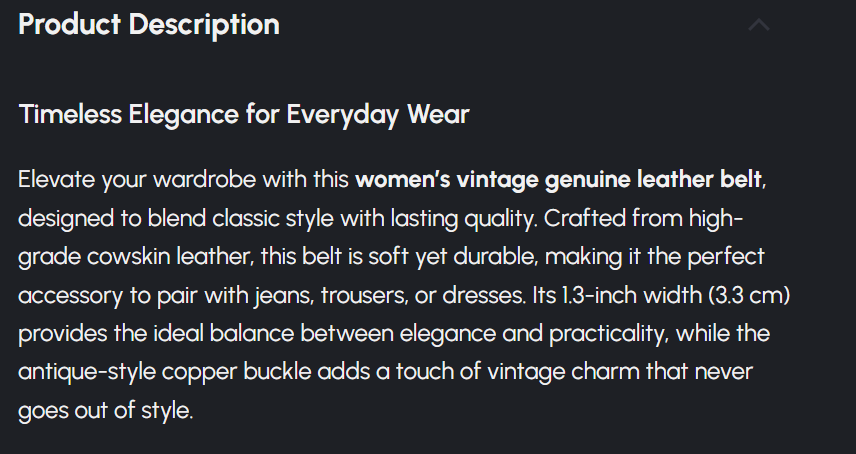Click the (3.3 cm) measurement text
The width and height of the screenshot is (856, 454).
tap(749, 296)
